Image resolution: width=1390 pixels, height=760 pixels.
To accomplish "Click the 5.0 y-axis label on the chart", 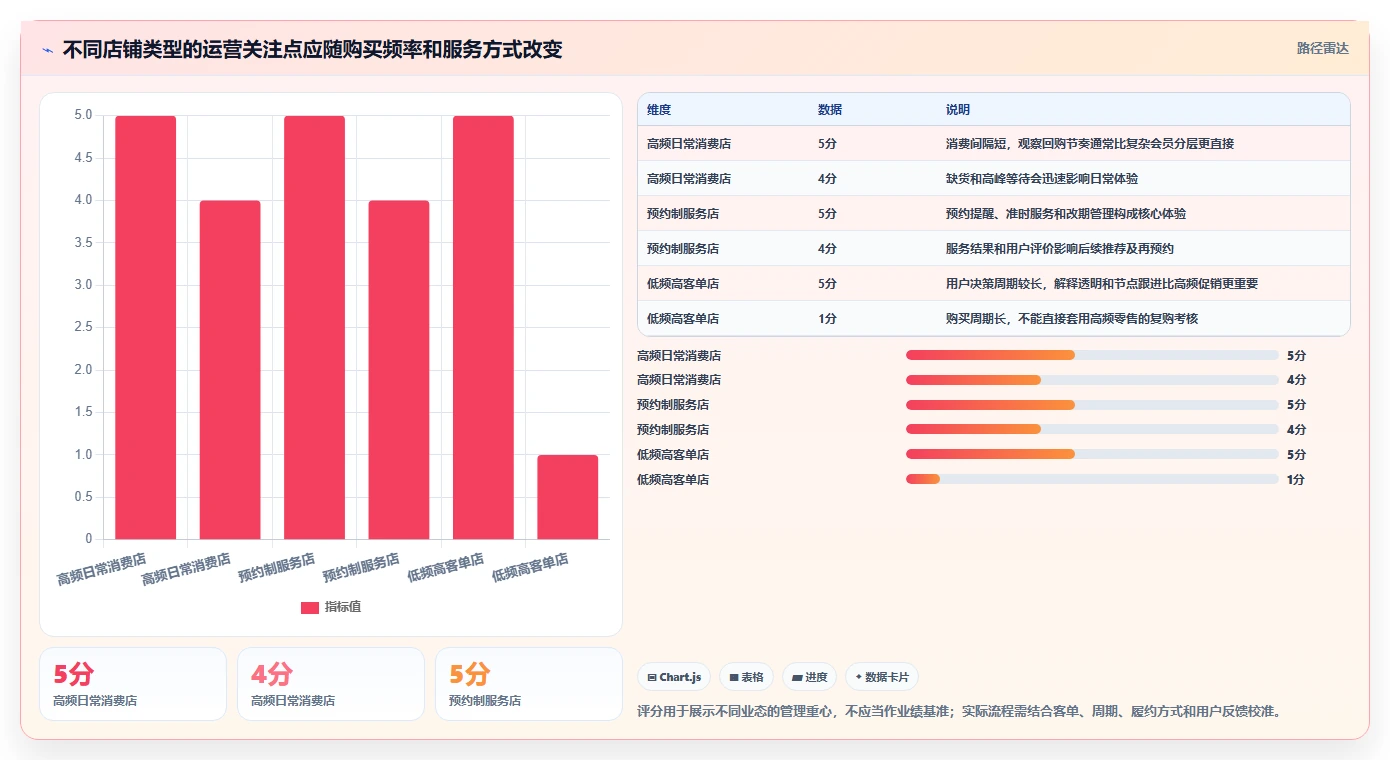I will (83, 116).
